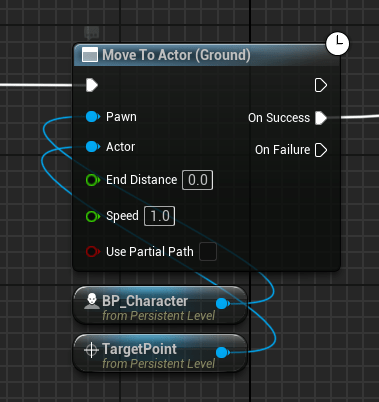Click the green Speed pin
Viewport: 379px width, 402px height.
coord(93,216)
